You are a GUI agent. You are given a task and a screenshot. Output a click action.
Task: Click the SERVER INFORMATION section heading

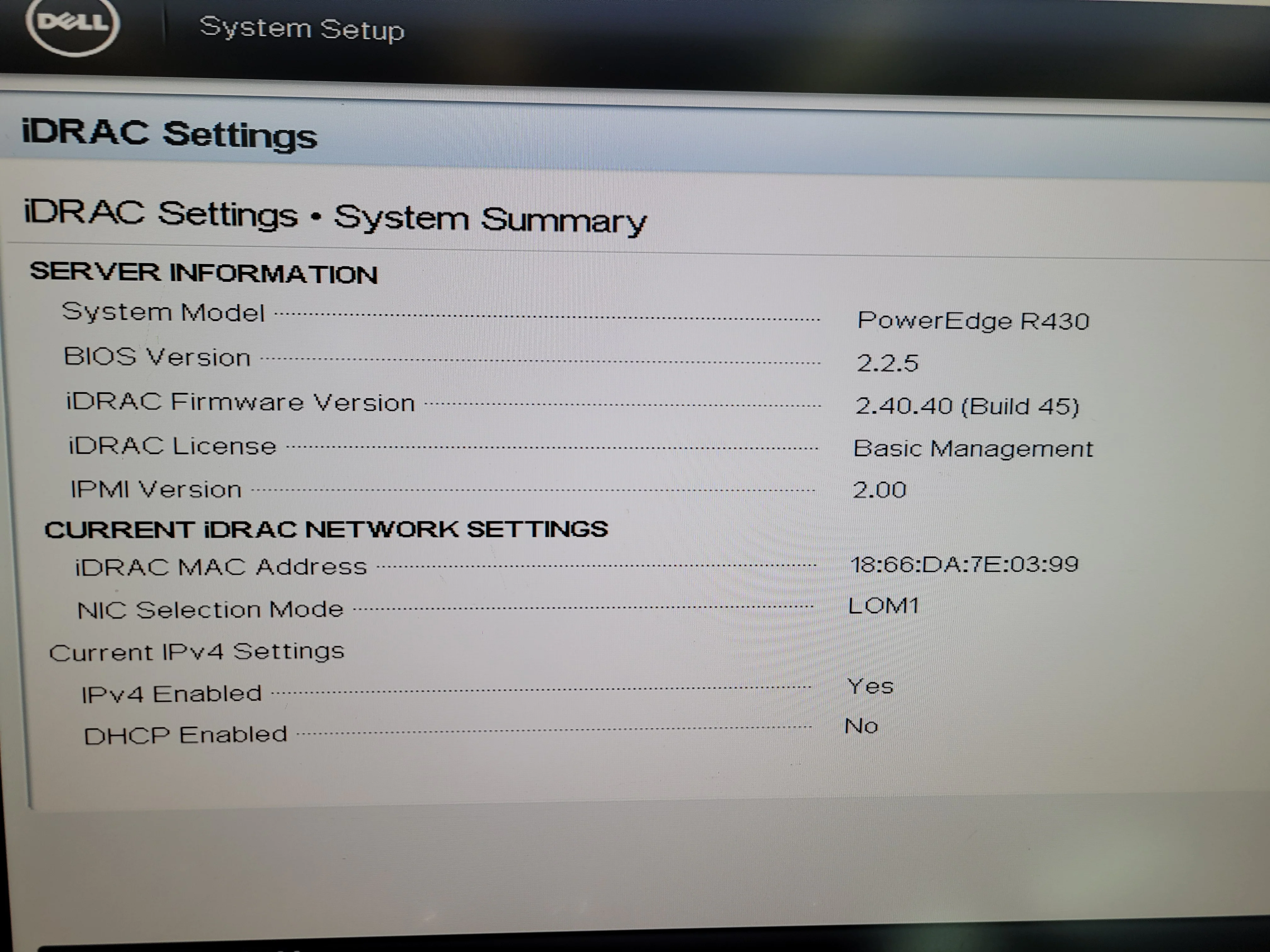pos(204,273)
